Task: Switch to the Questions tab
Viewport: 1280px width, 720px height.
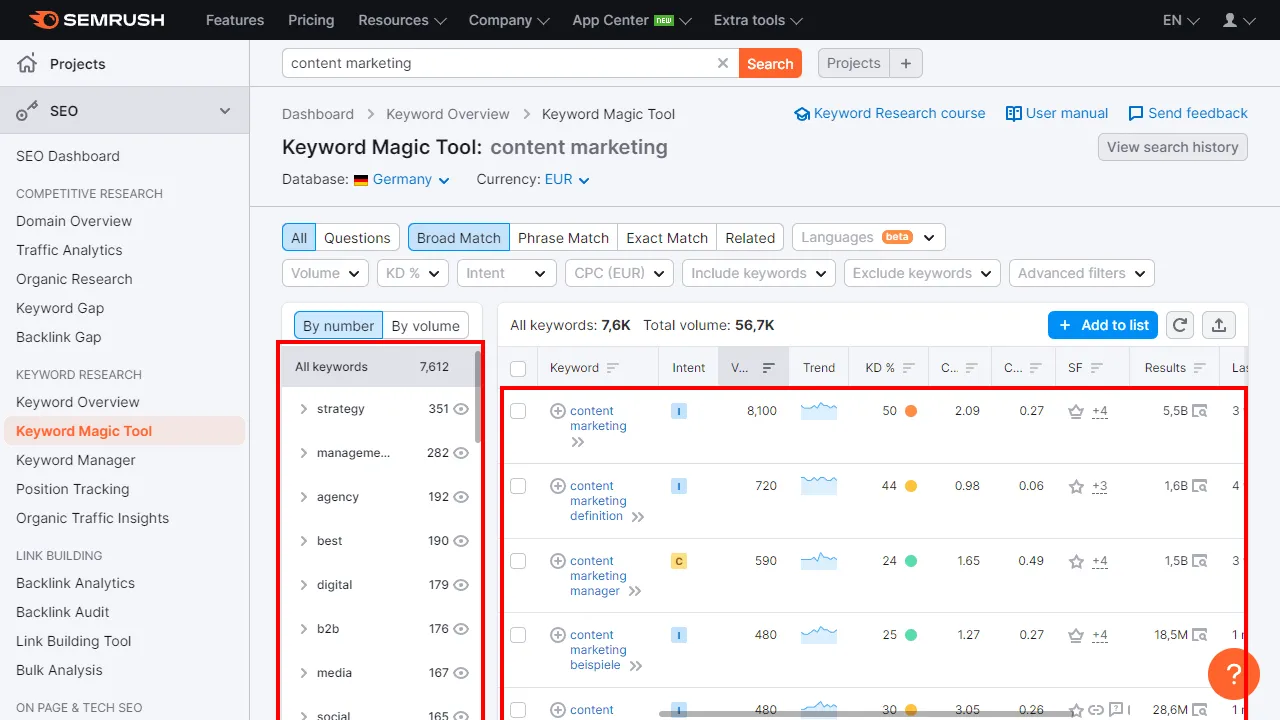Action: pyautogui.click(x=357, y=237)
